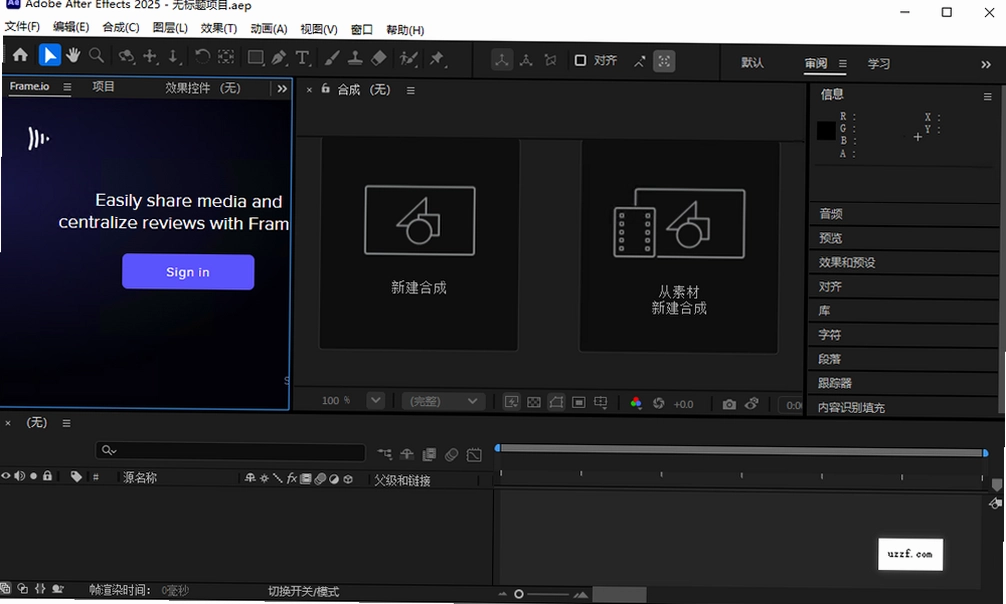Open the Frame.io panel menu
This screenshot has width=1006, height=604.
(67, 87)
